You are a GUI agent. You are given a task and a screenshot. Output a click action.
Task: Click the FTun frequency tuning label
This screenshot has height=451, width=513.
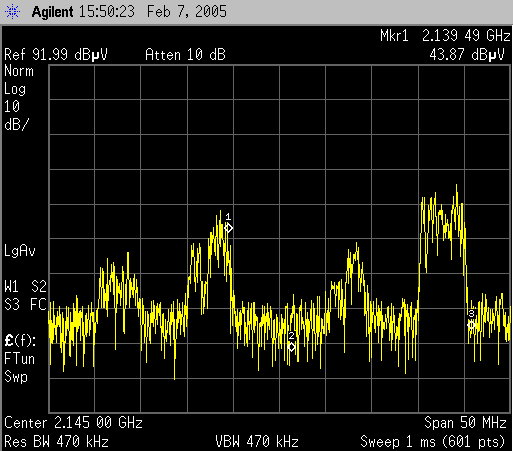point(19,359)
